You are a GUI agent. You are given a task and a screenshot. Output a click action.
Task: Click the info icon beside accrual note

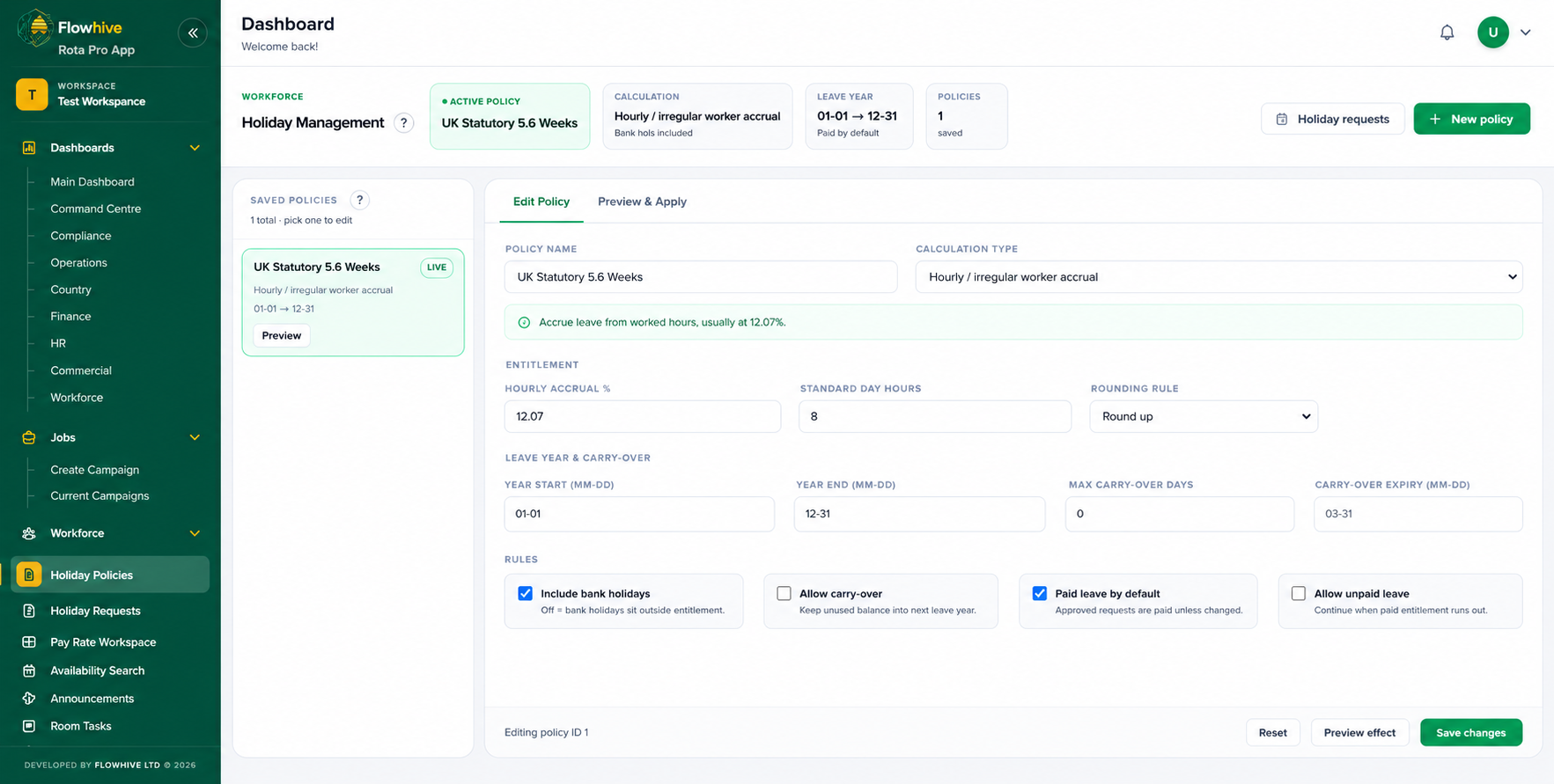[524, 323]
